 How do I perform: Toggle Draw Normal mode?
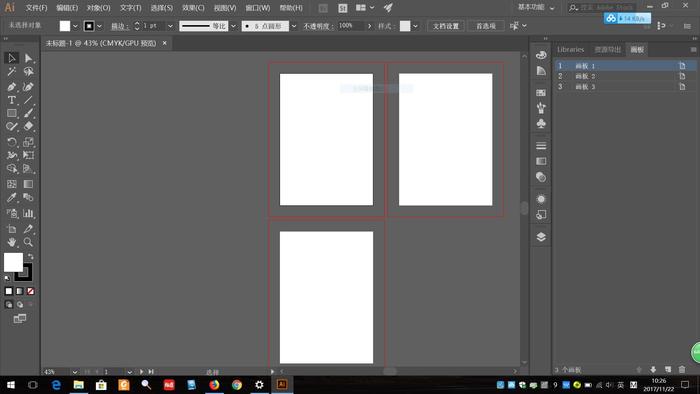[x=8, y=305]
